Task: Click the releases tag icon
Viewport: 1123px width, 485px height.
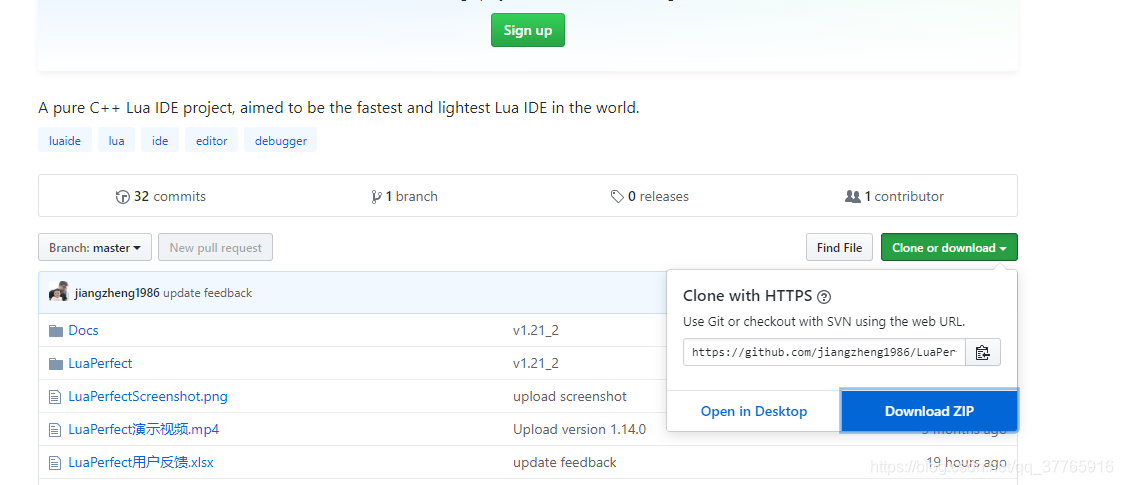Action: coord(617,197)
